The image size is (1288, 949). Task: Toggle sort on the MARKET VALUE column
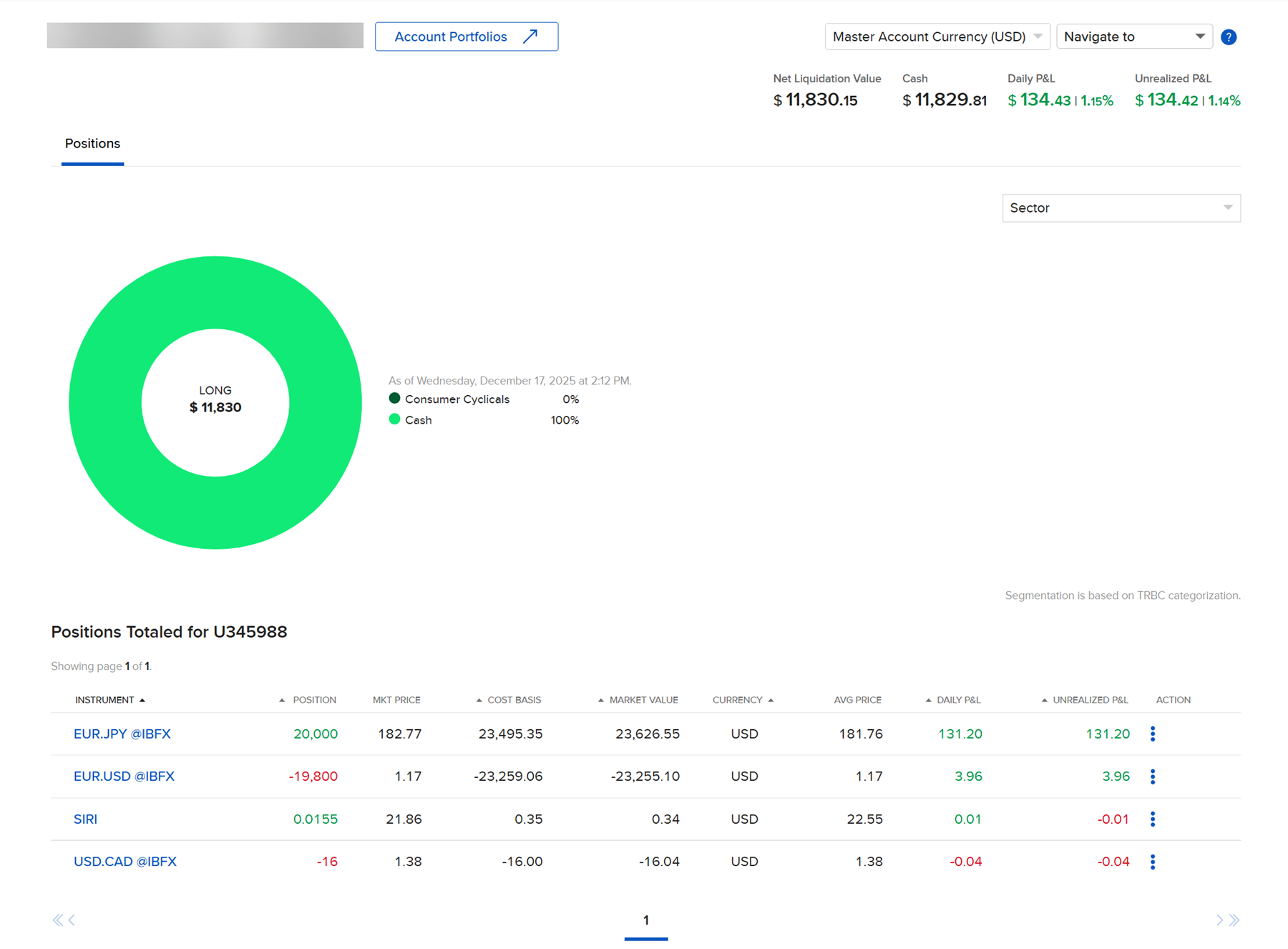643,699
